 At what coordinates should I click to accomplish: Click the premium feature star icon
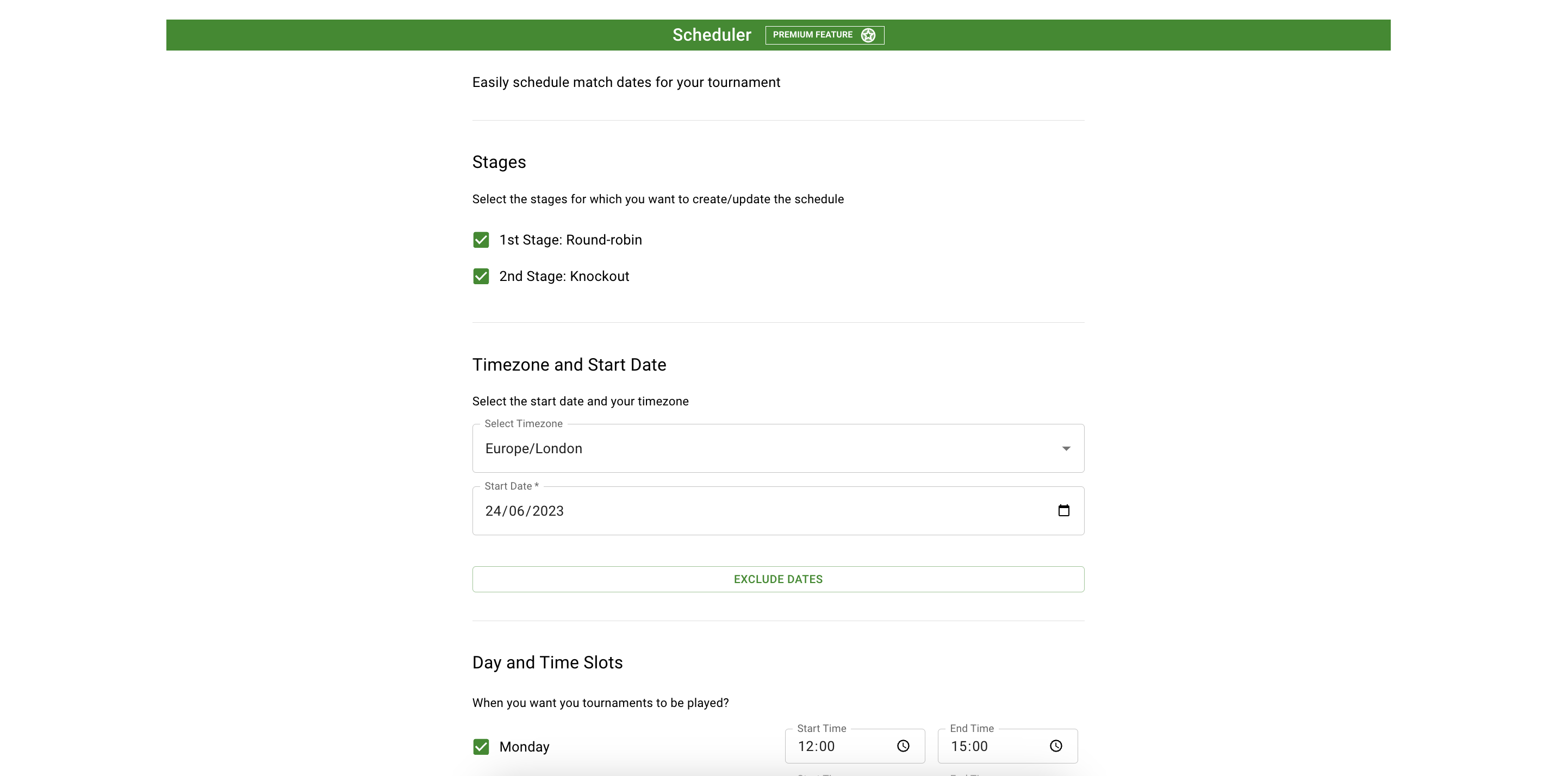868,35
